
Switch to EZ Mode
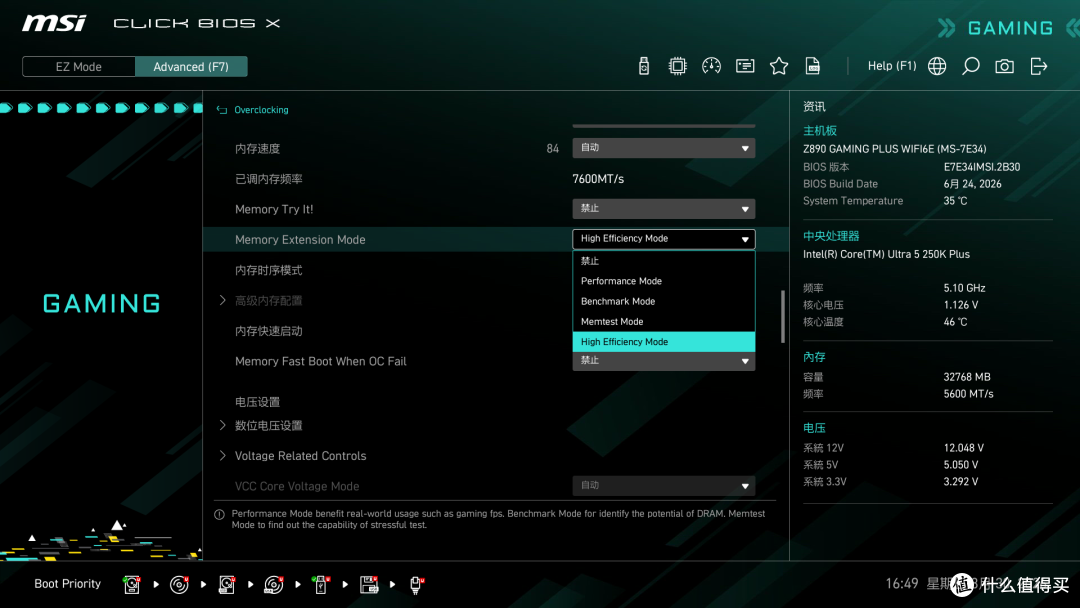click(x=79, y=67)
